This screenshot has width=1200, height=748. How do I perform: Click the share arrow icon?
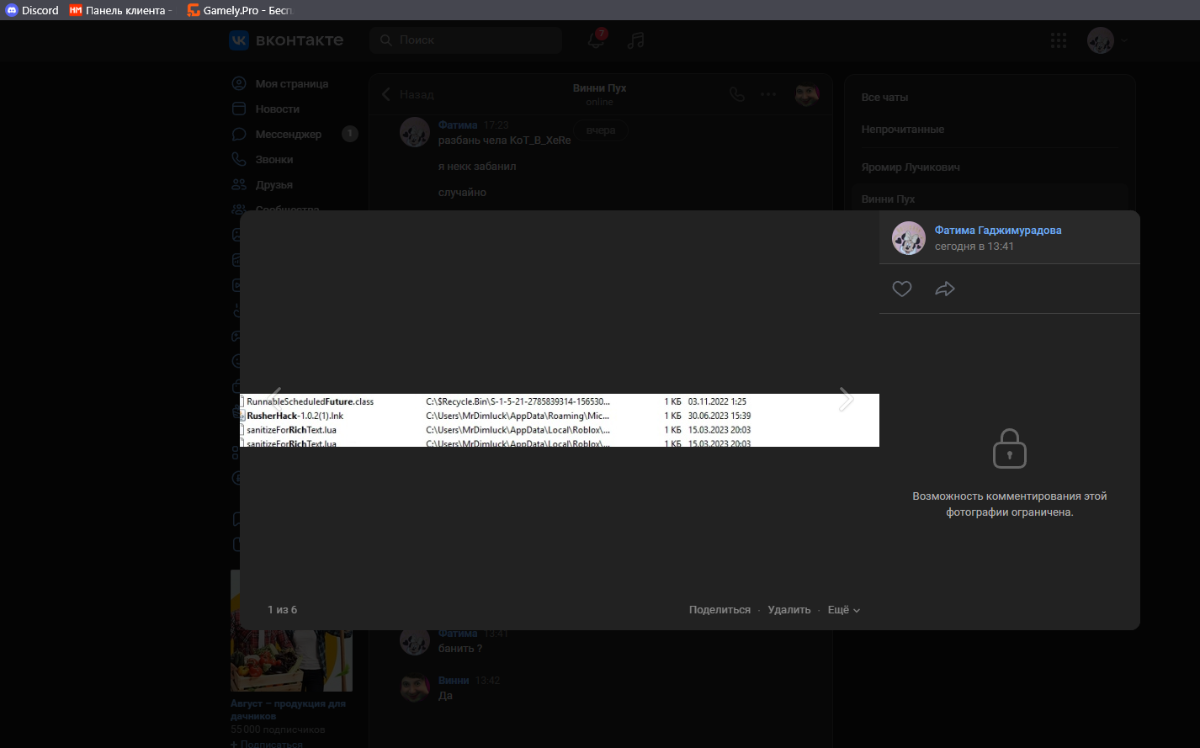944,289
